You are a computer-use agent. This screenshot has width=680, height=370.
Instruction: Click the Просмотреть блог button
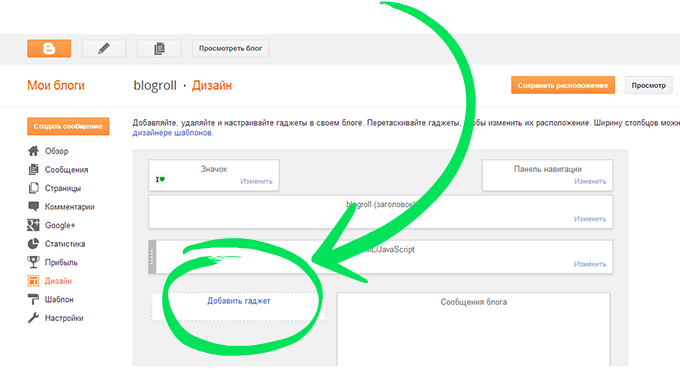(x=230, y=49)
